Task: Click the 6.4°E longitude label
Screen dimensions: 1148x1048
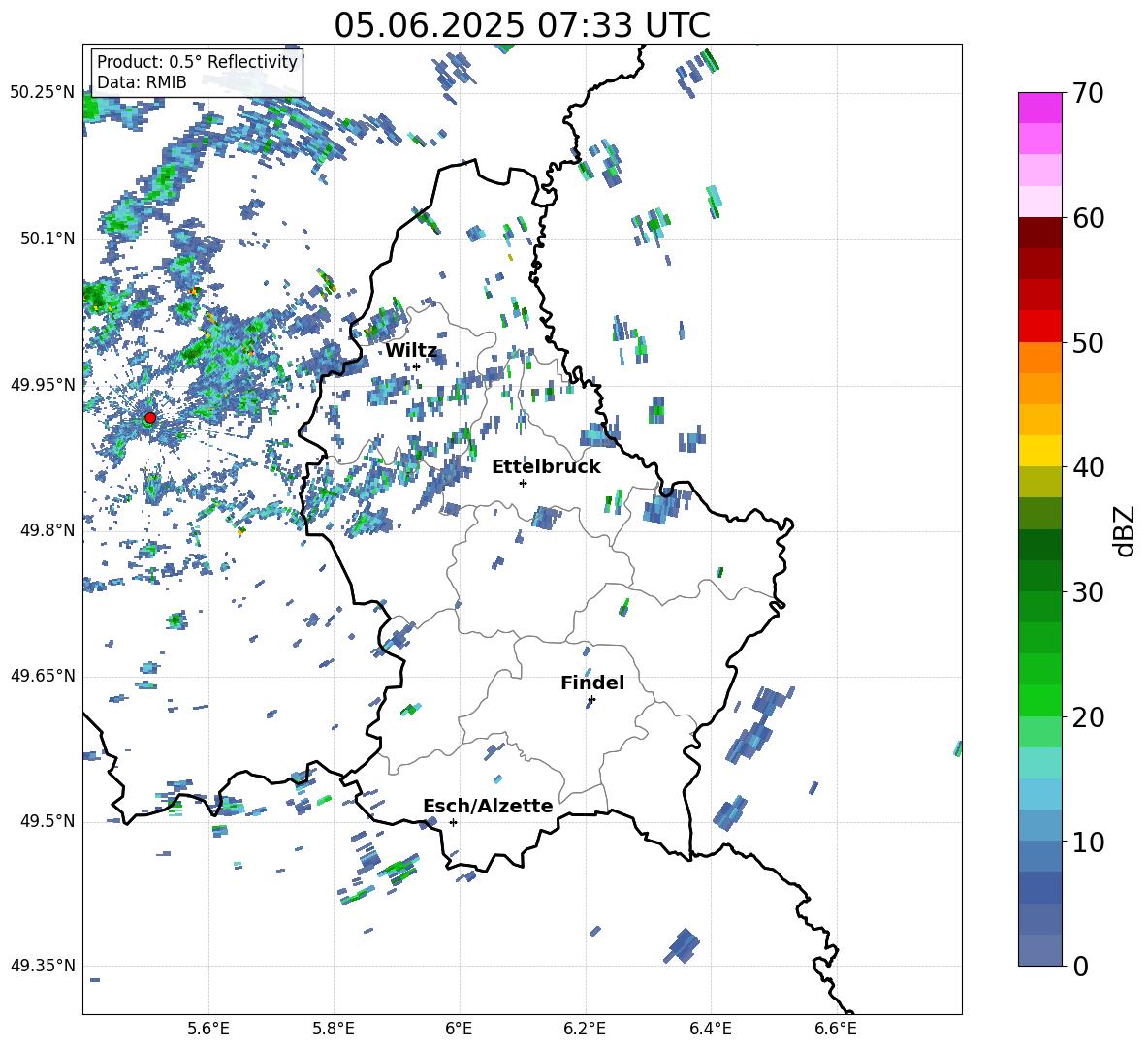Action: 710,1029
